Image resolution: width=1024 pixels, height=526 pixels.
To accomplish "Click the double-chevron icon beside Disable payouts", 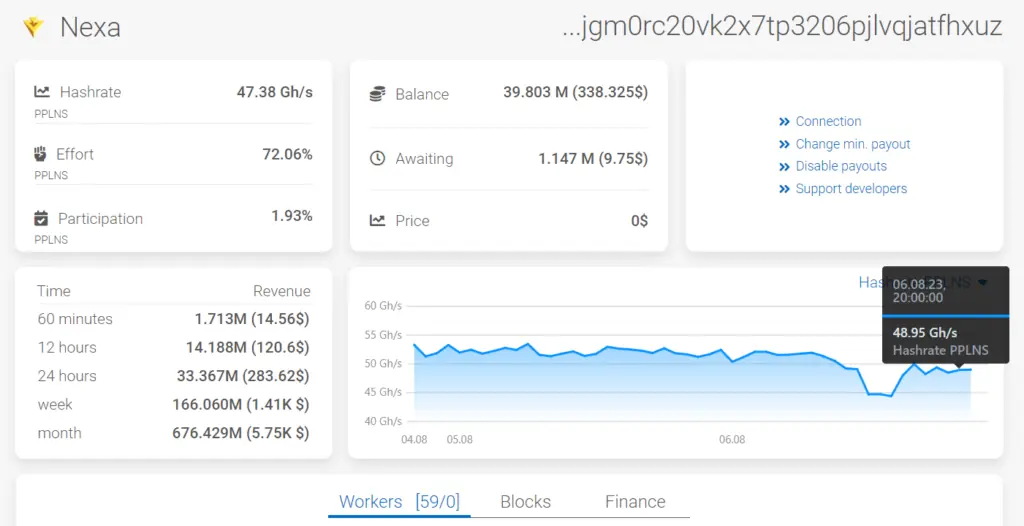I will 784,167.
